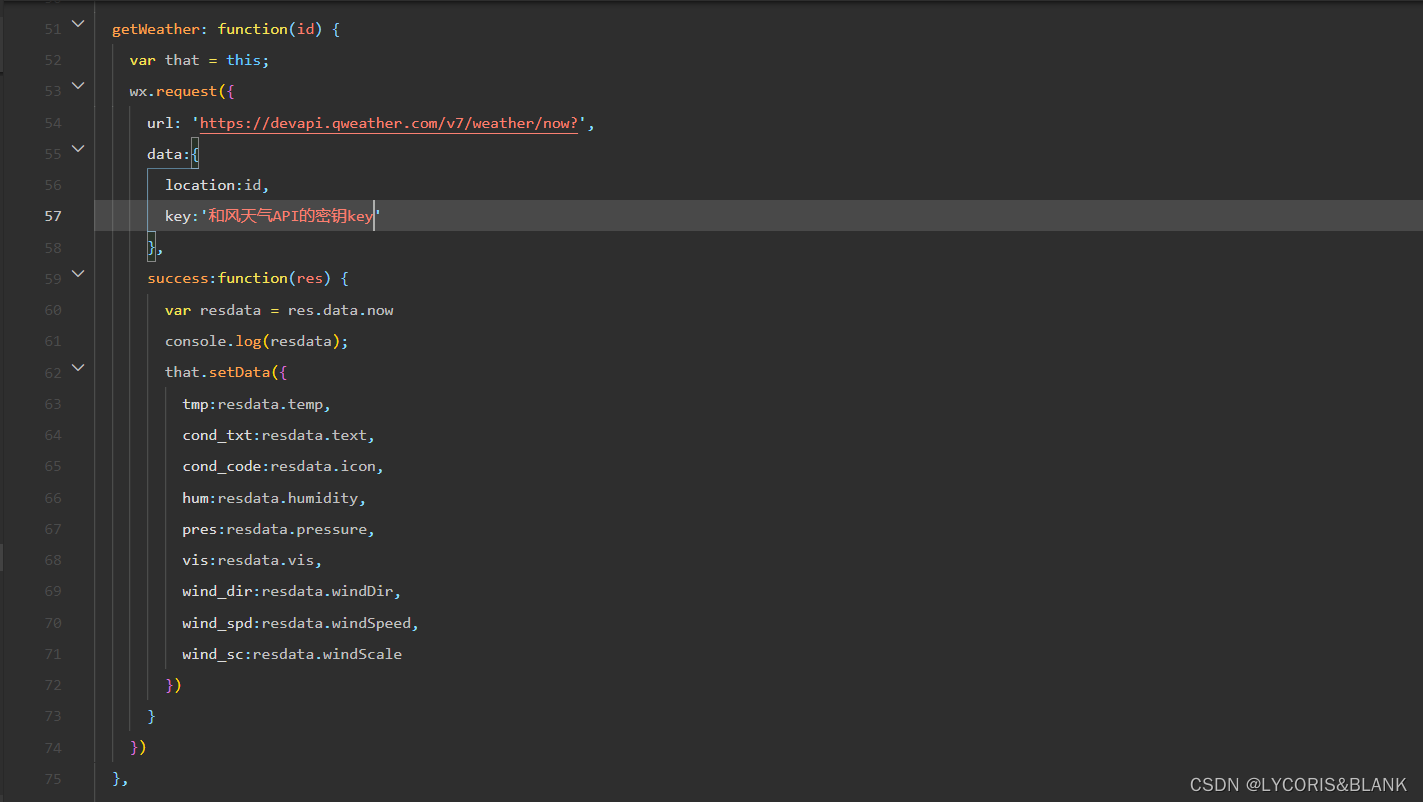
Task: Click on vis:resdata.vis line
Action: pos(252,560)
